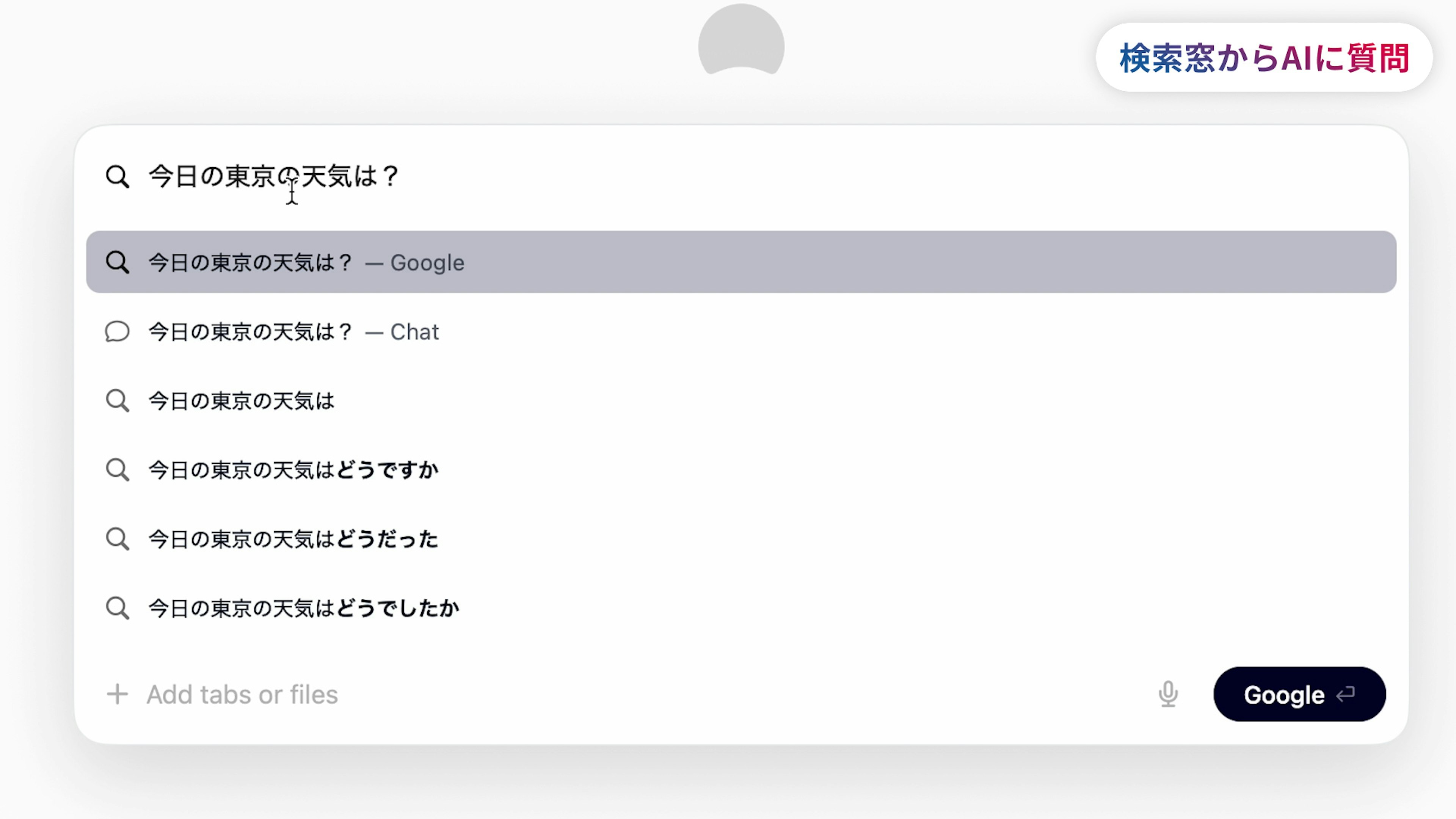This screenshot has width=1456, height=819.
Task: Click the 検索窓からAIに質問 caption badge
Action: click(1264, 58)
